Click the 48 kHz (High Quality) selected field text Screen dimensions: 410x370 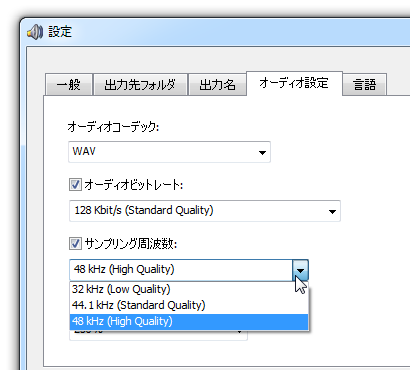124,269
